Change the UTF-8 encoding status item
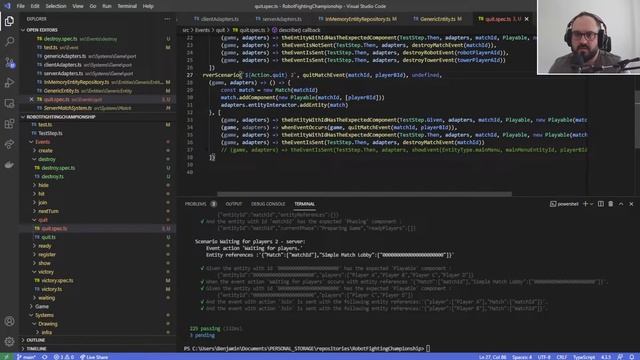 pos(544,357)
